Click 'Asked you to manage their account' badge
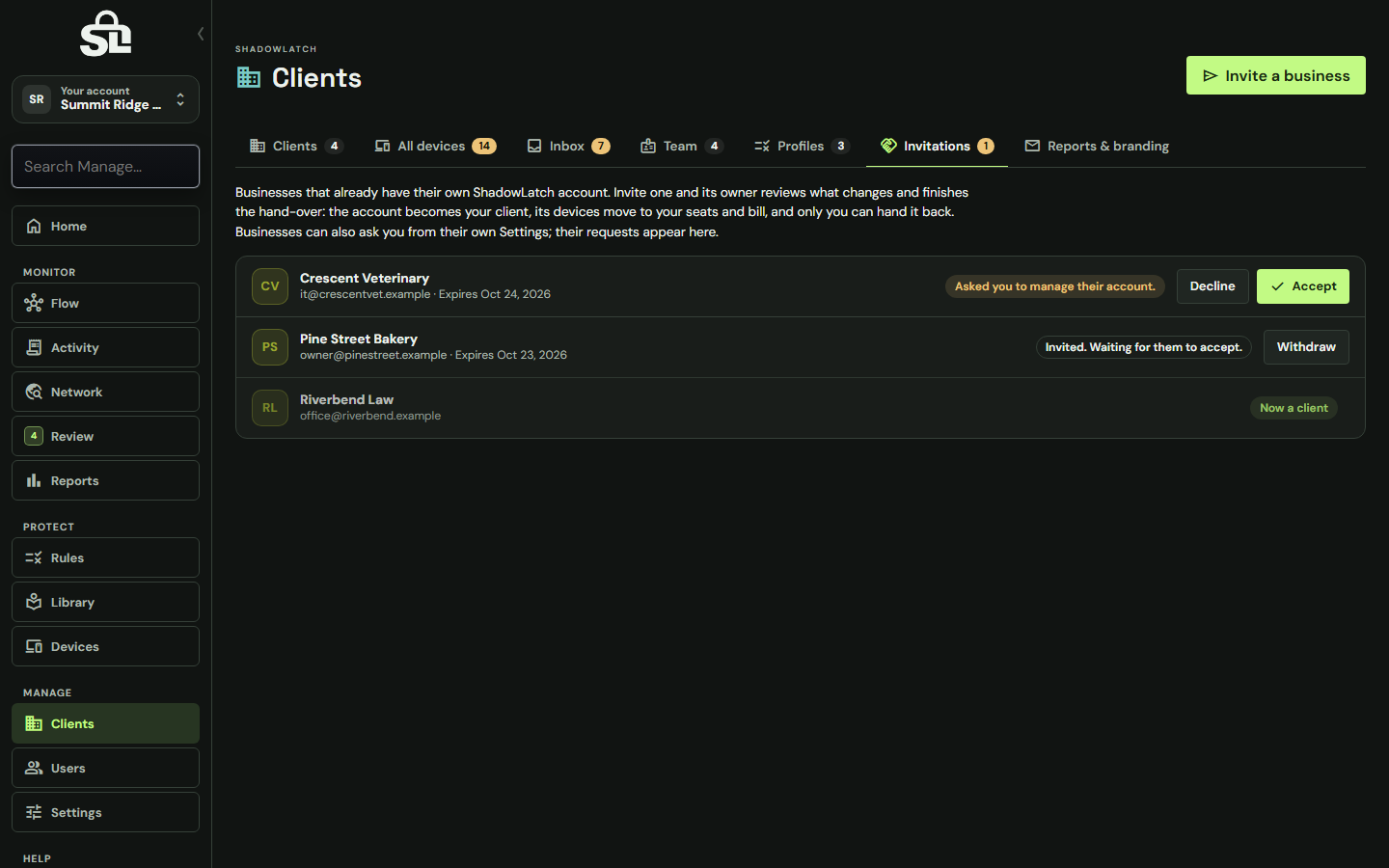This screenshot has height=868, width=1389. click(1055, 286)
